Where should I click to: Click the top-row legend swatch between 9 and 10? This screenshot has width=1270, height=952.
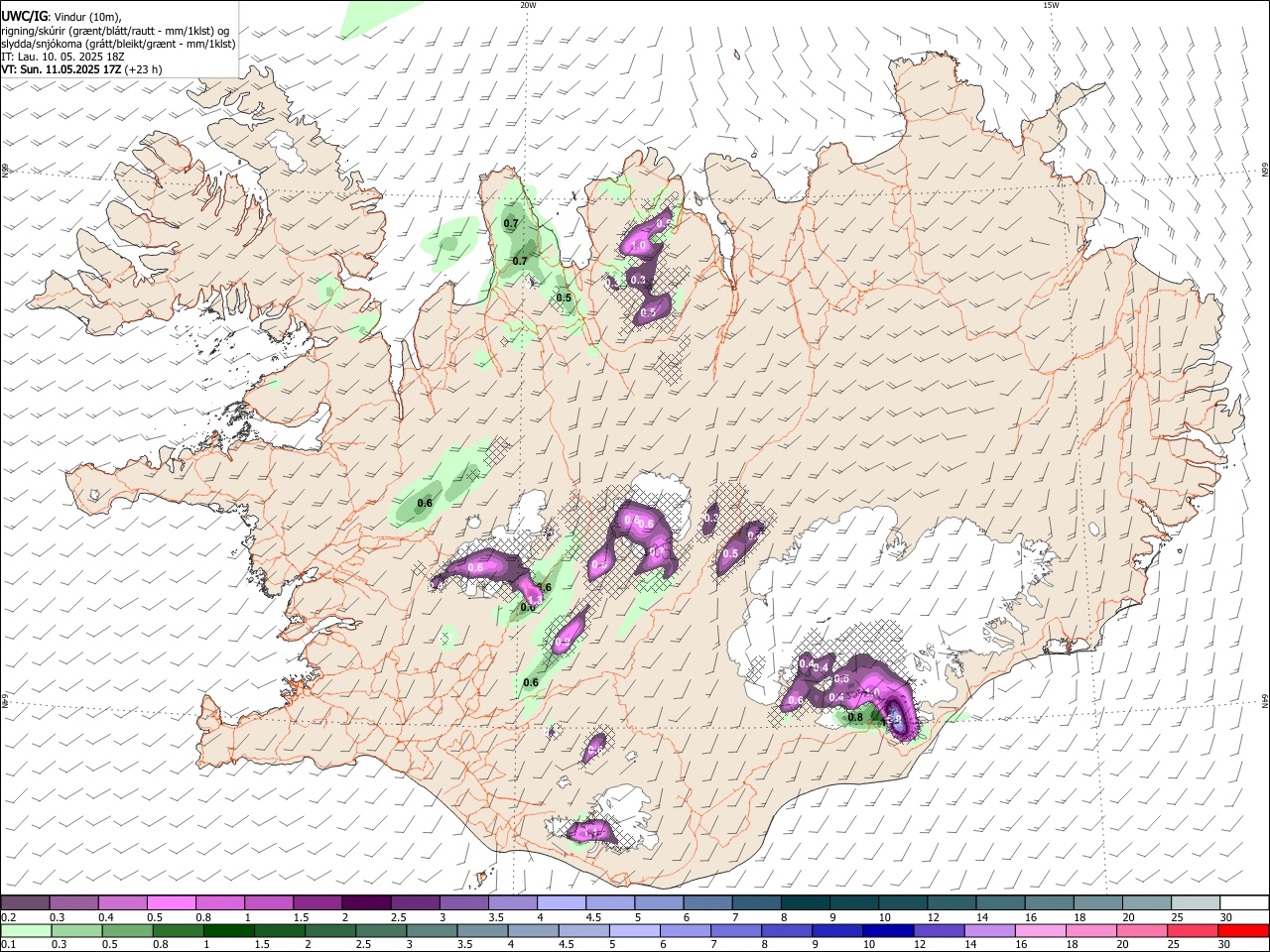854,903
